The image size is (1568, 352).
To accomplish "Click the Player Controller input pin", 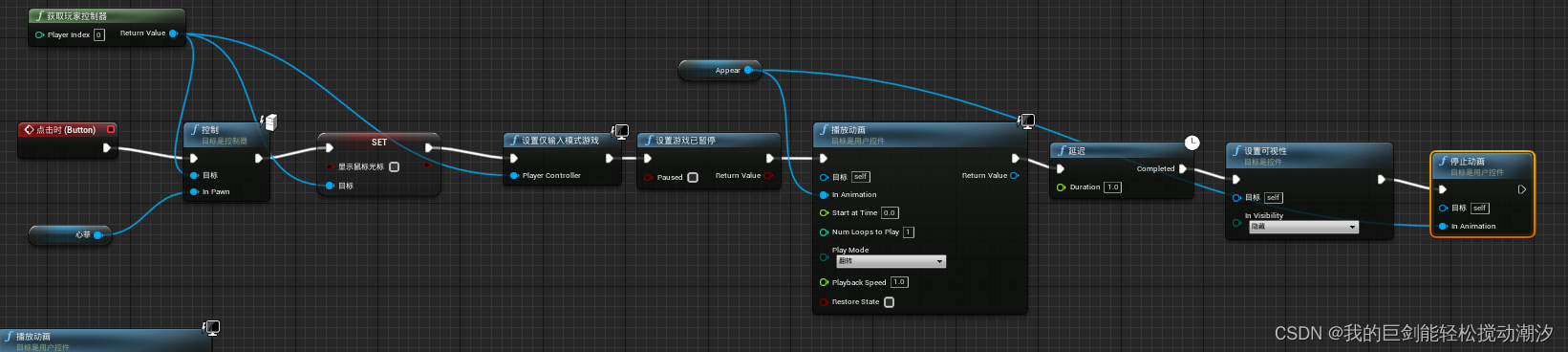I will pyautogui.click(x=514, y=175).
